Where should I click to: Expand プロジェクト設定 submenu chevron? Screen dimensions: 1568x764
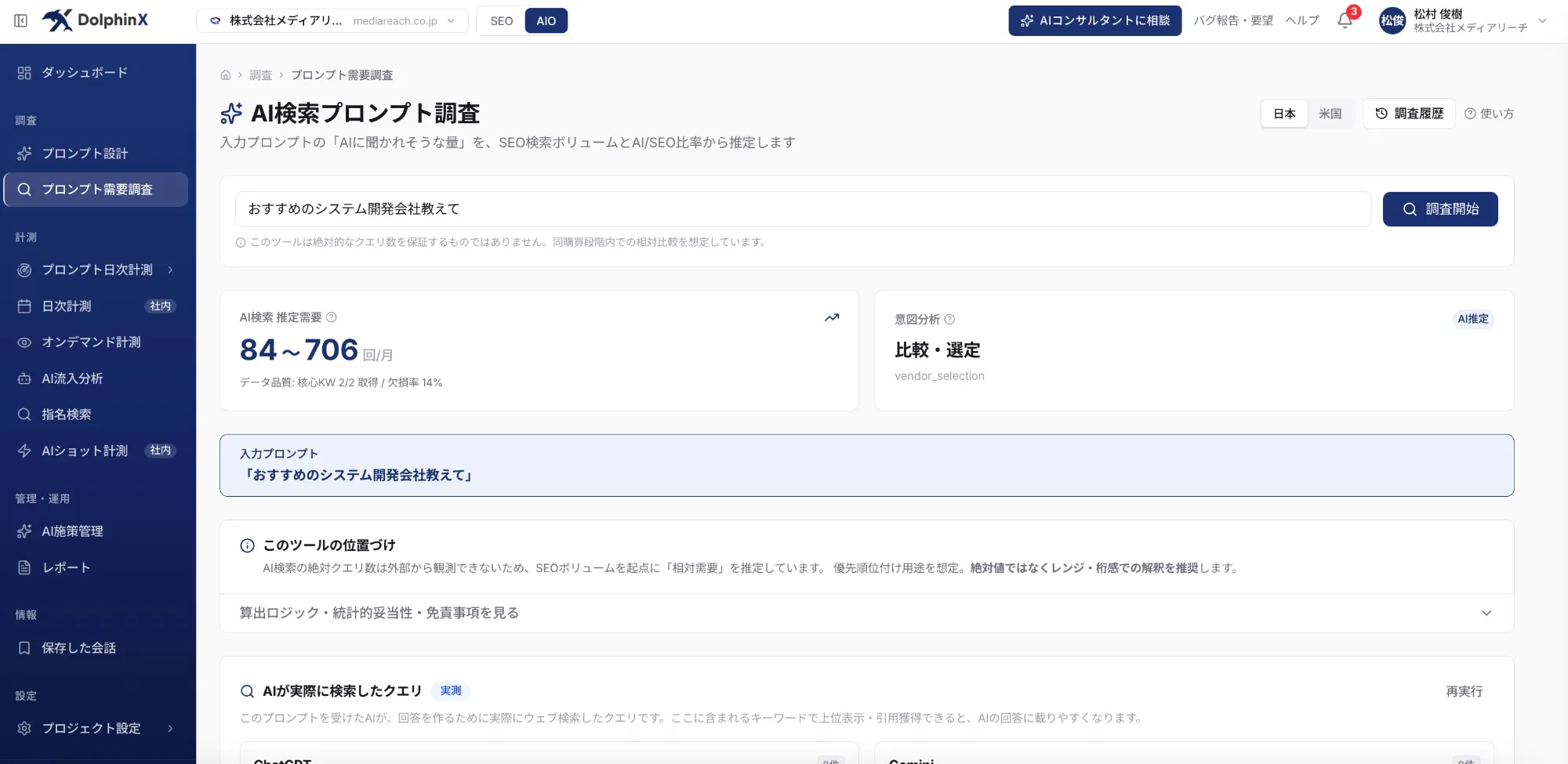click(170, 729)
